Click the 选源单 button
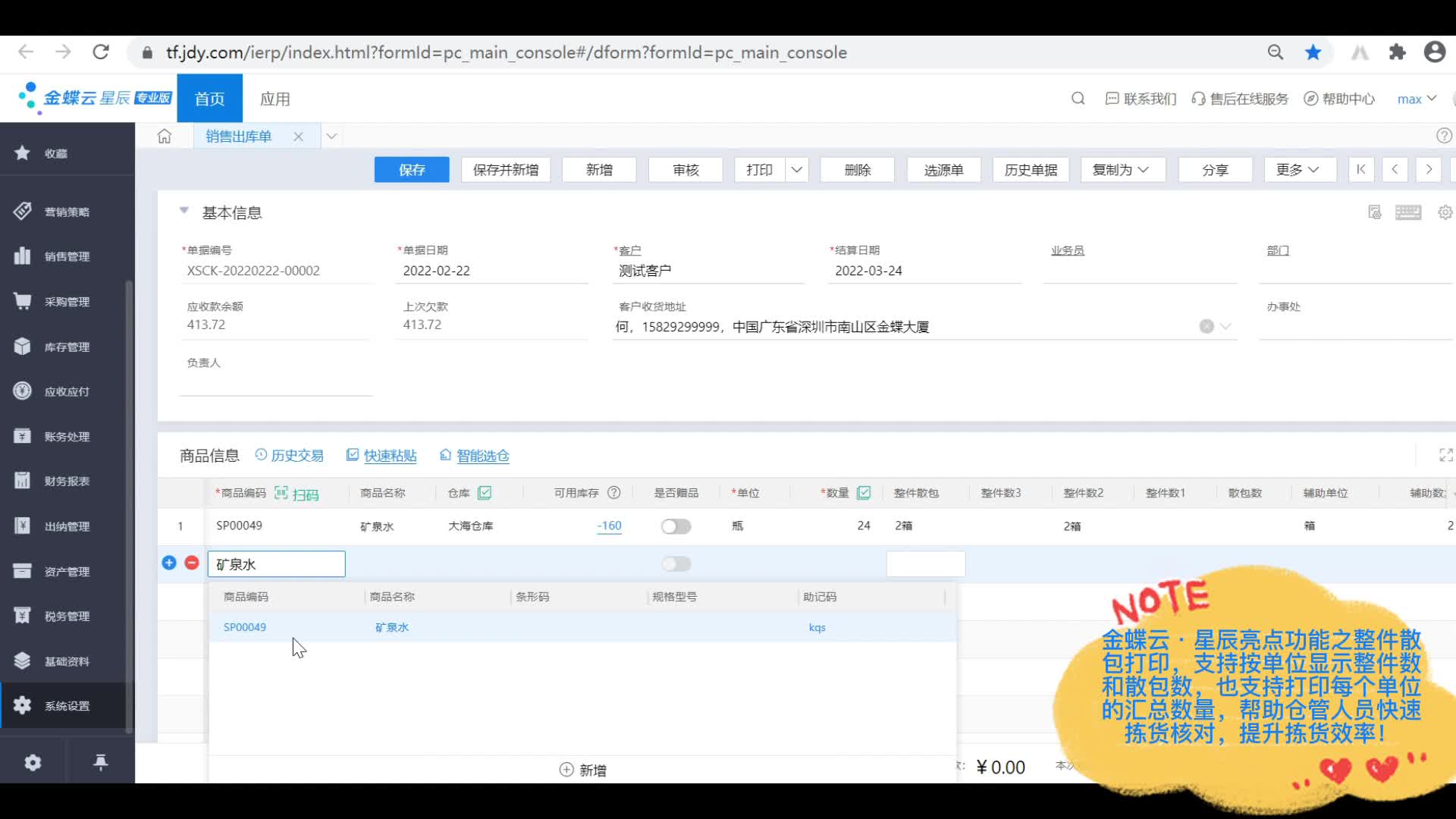1456x819 pixels. [943, 170]
